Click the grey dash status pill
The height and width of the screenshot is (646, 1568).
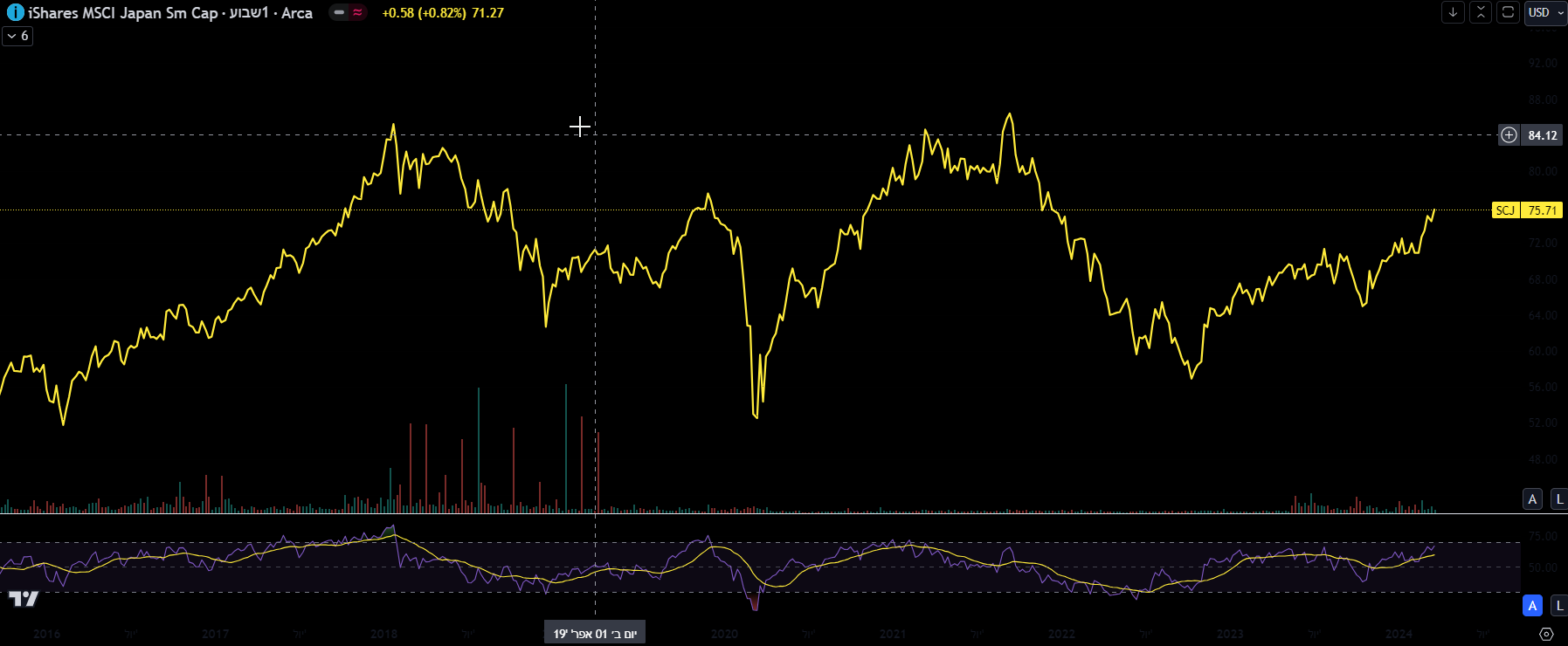tap(339, 13)
